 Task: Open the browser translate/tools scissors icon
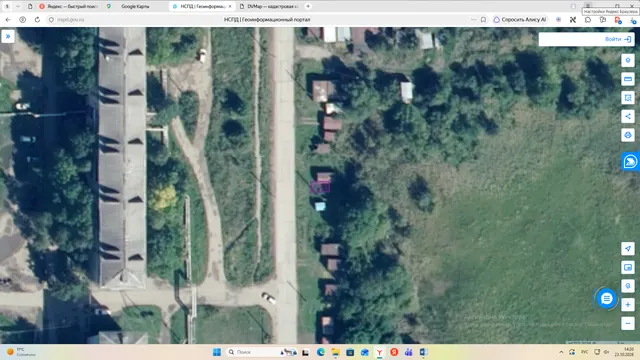(x=573, y=20)
